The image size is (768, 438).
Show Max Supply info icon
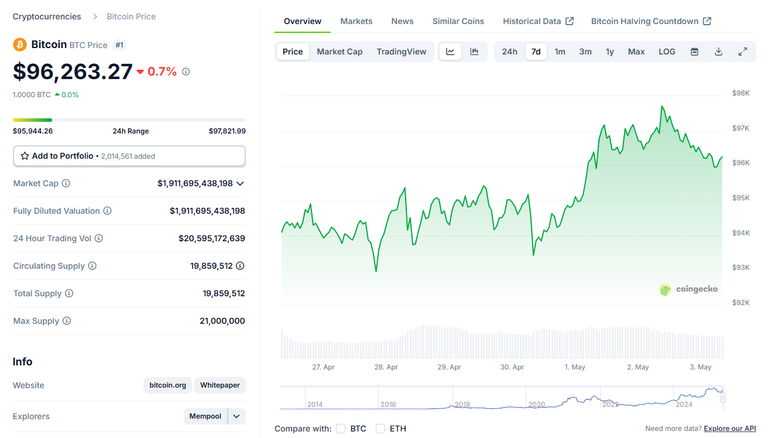pyautogui.click(x=67, y=320)
